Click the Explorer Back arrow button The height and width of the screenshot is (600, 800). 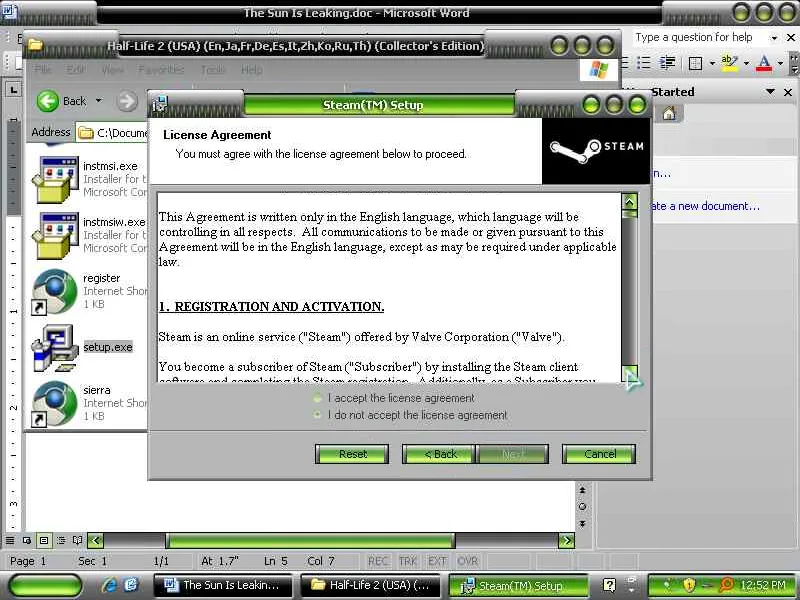[x=48, y=101]
